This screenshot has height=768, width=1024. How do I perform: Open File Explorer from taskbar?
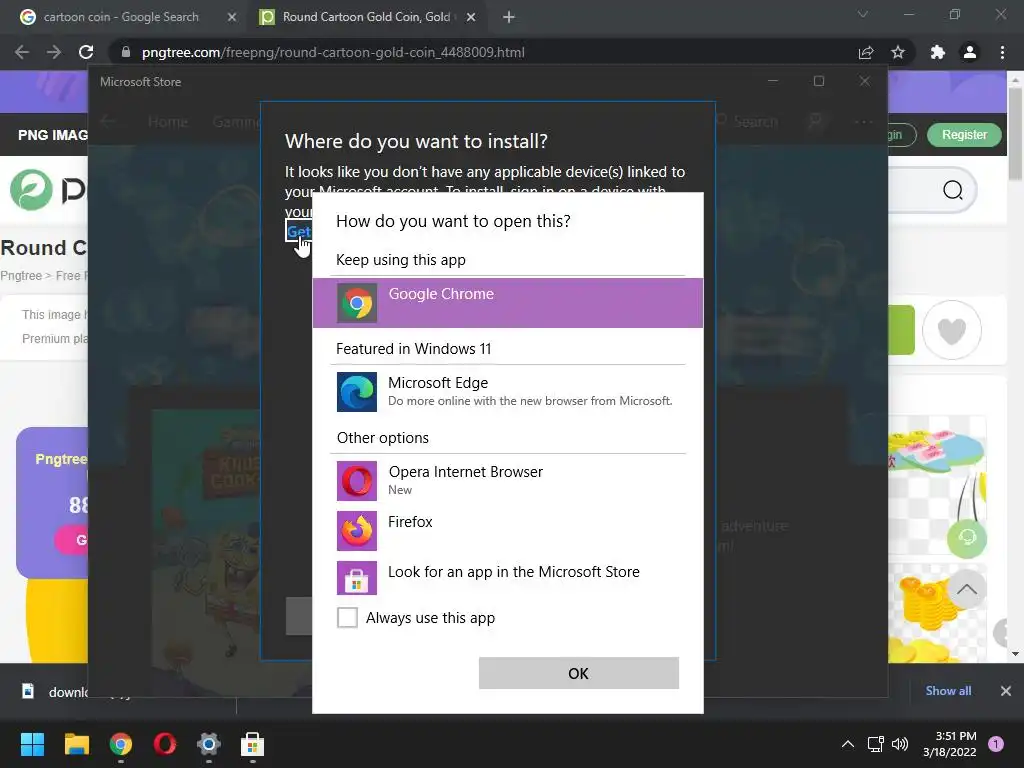[76, 744]
